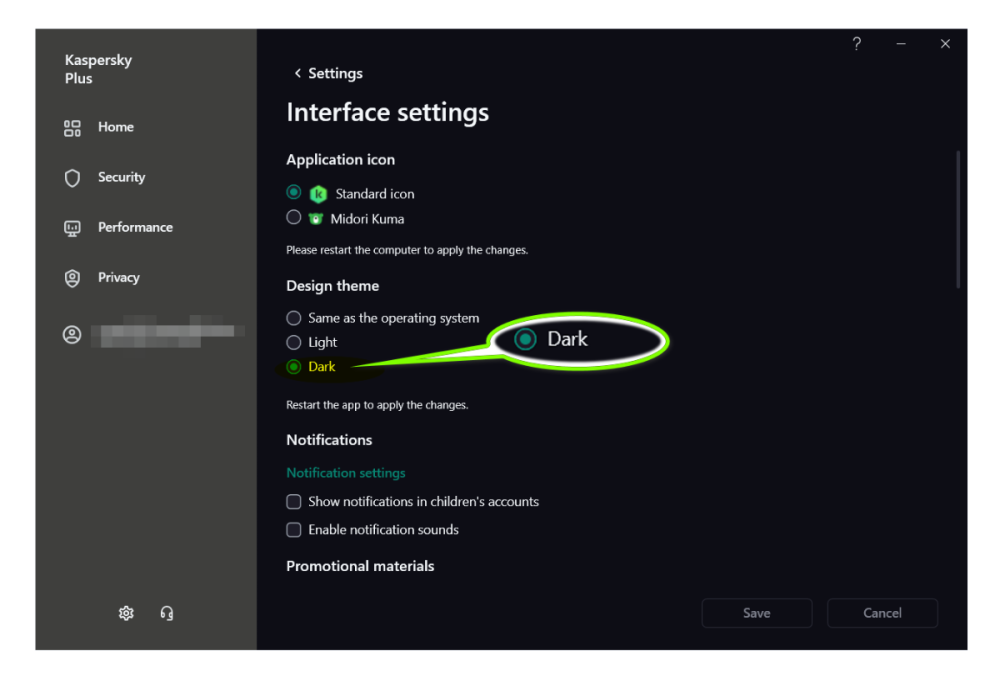Choose the Midori Kuma icon option
Screen dimensions: 1000x681
[294, 217]
